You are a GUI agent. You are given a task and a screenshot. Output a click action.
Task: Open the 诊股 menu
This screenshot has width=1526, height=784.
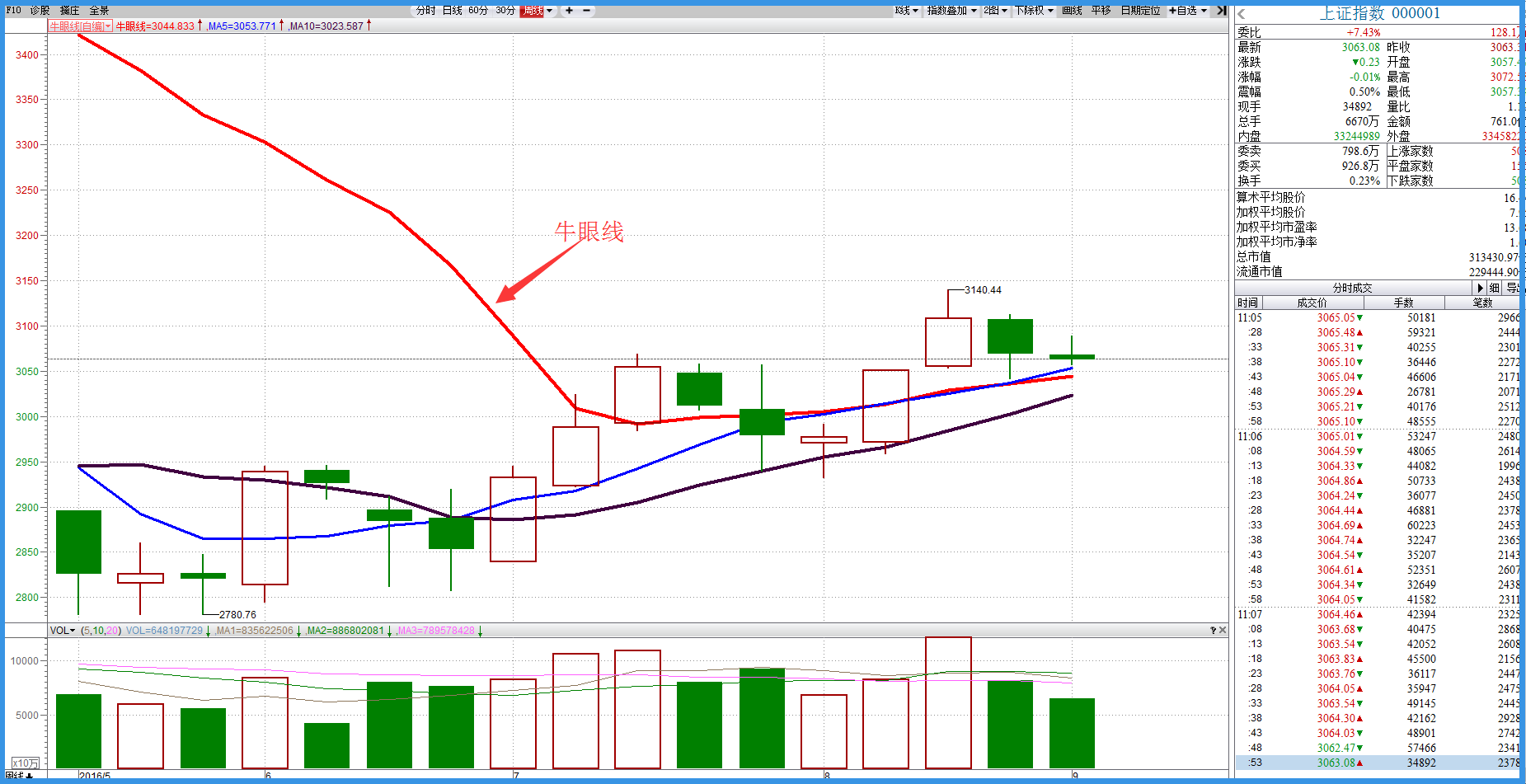[x=40, y=11]
